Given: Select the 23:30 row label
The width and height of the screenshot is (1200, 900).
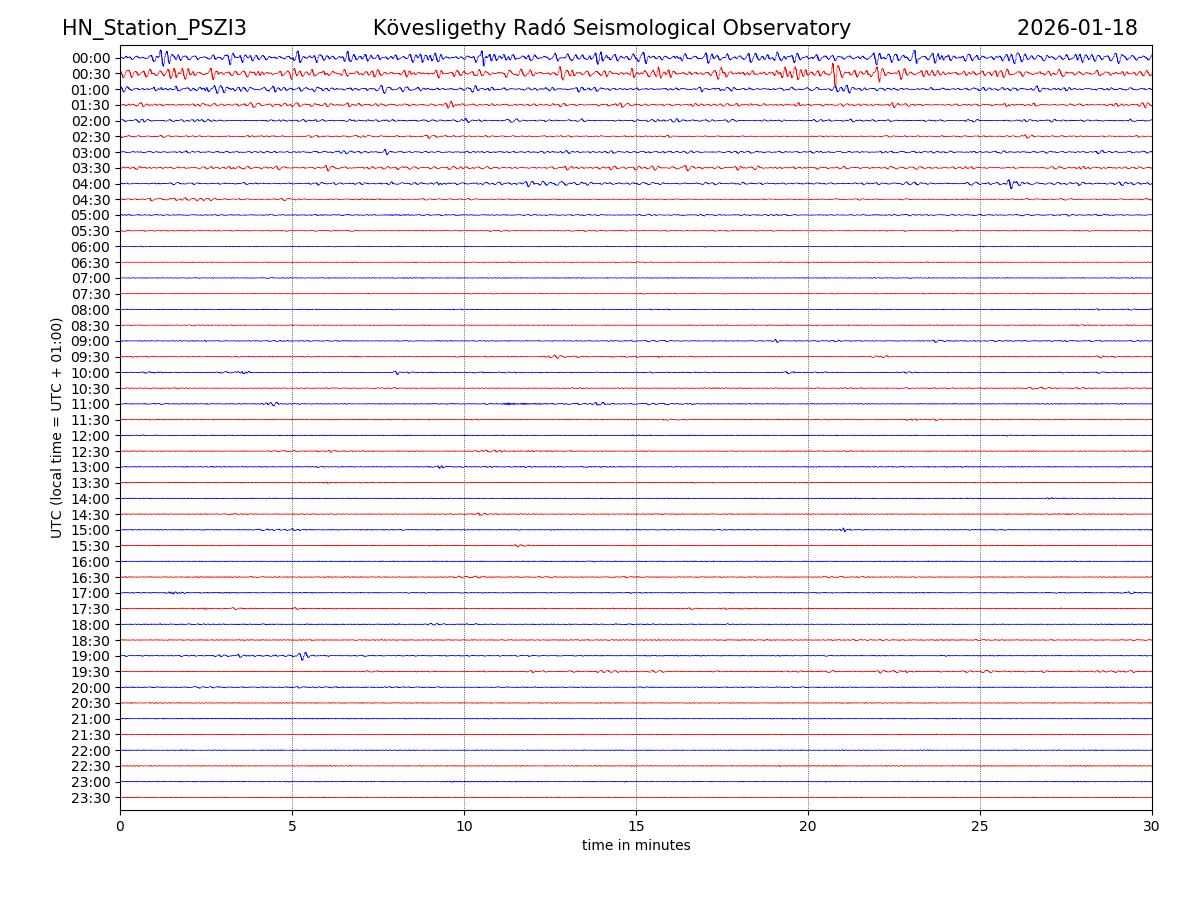Looking at the screenshot, I should click(91, 798).
